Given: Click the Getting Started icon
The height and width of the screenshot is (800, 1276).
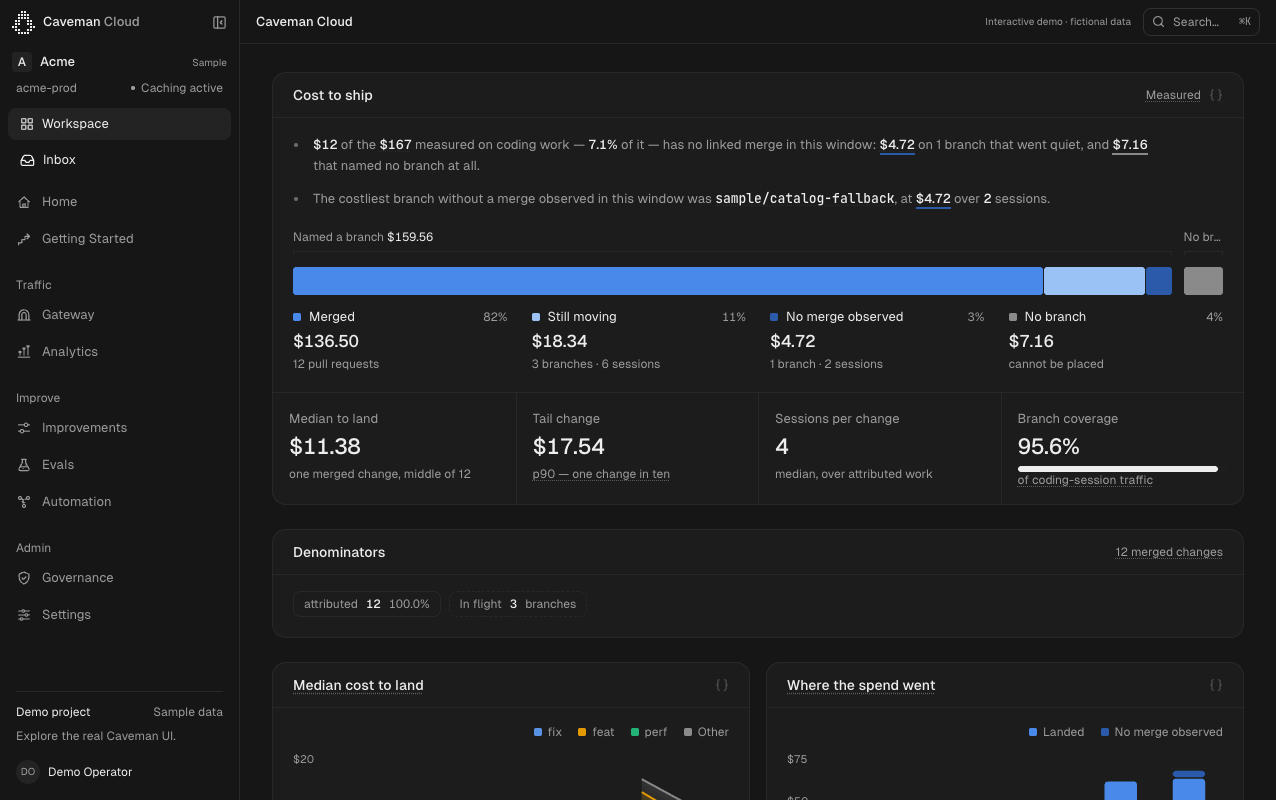Looking at the screenshot, I should pyautogui.click(x=24, y=239).
